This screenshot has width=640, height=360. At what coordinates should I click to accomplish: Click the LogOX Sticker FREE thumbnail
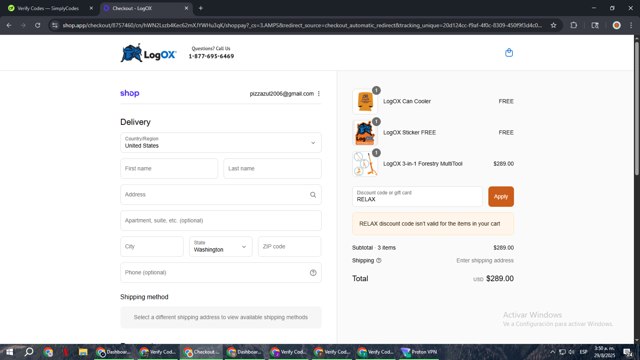click(365, 133)
